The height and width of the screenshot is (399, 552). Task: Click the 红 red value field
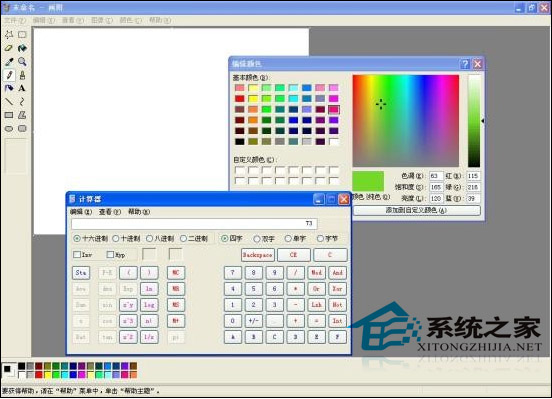coord(473,176)
